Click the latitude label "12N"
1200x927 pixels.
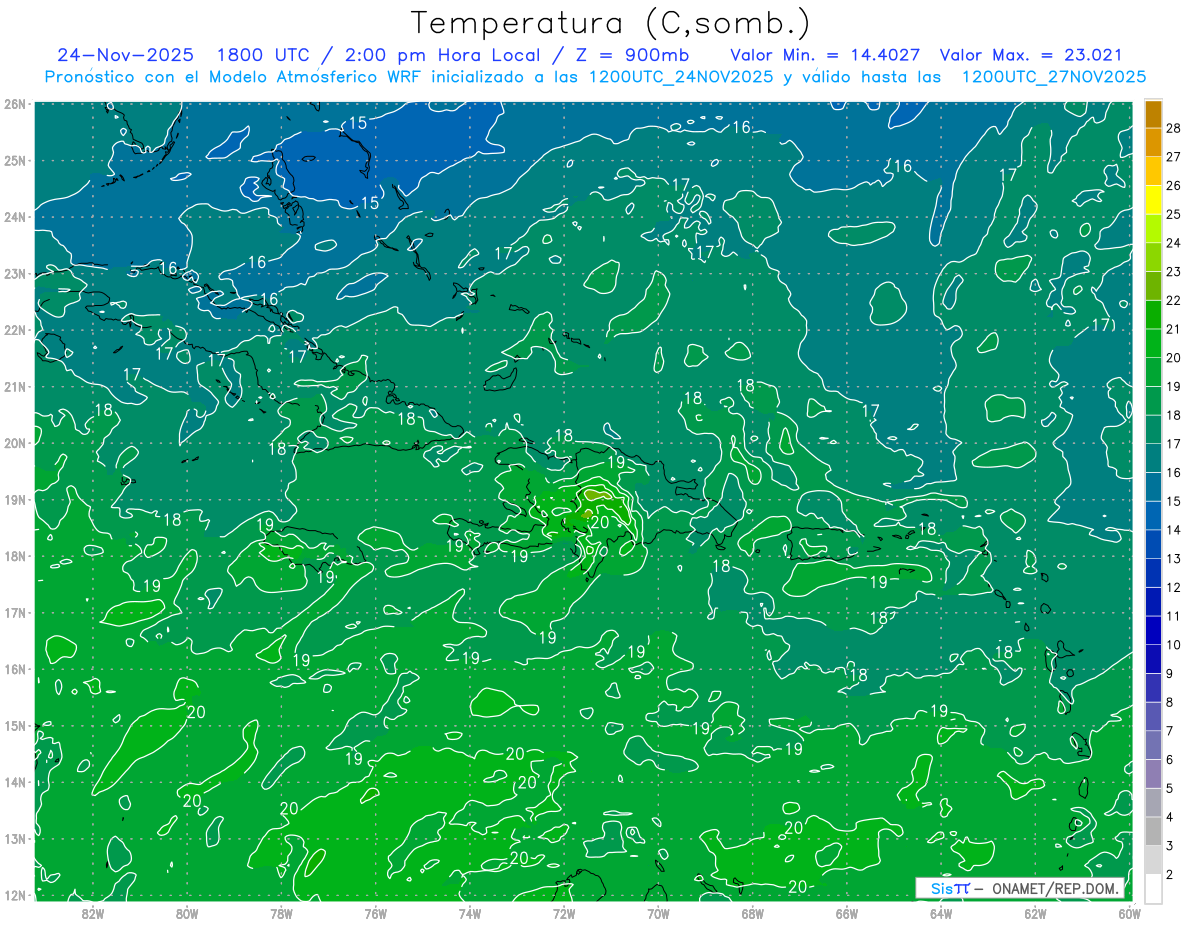pyautogui.click(x=15, y=895)
